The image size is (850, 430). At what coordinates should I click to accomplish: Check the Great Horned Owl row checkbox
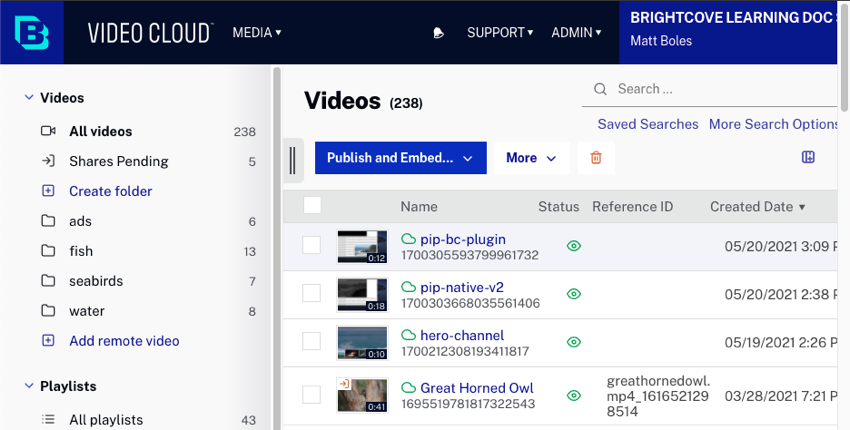311,395
